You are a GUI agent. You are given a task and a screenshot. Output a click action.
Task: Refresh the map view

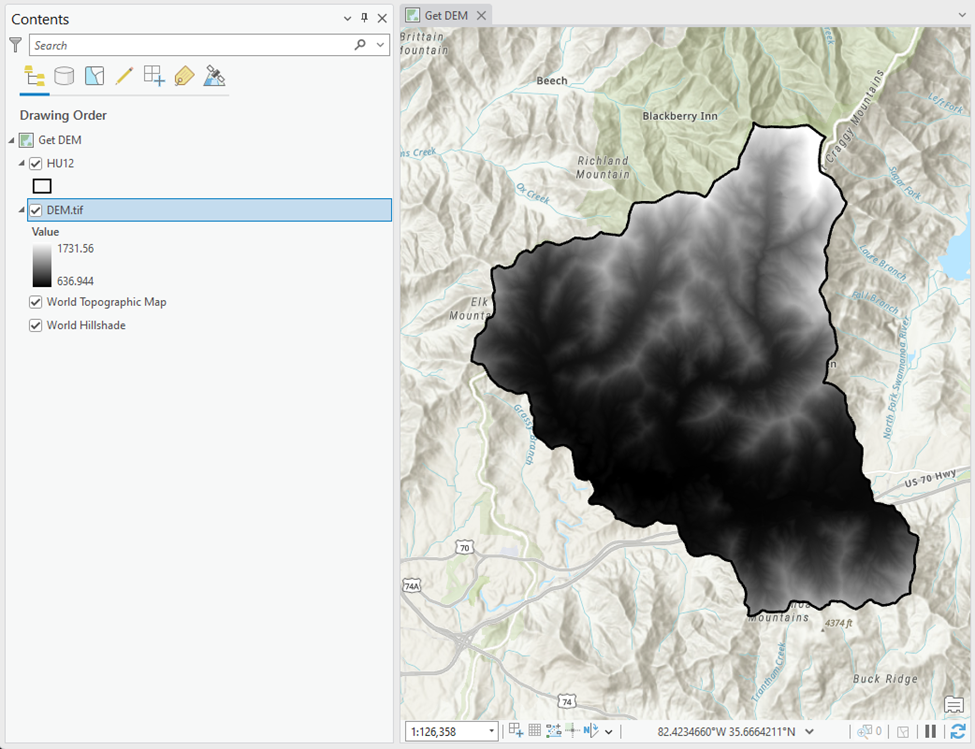click(x=957, y=732)
